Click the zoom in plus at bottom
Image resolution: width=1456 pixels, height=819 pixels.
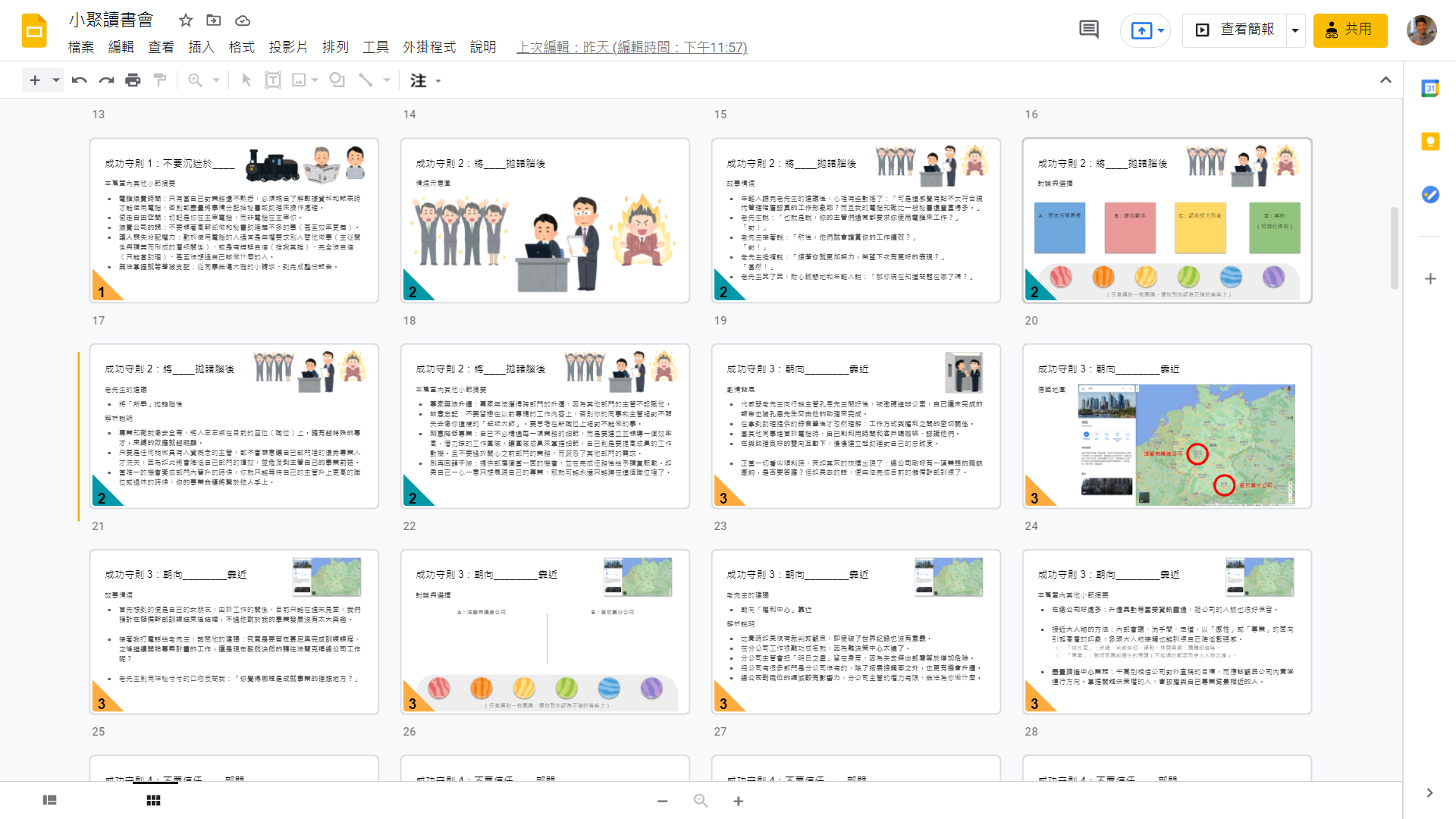pos(738,801)
